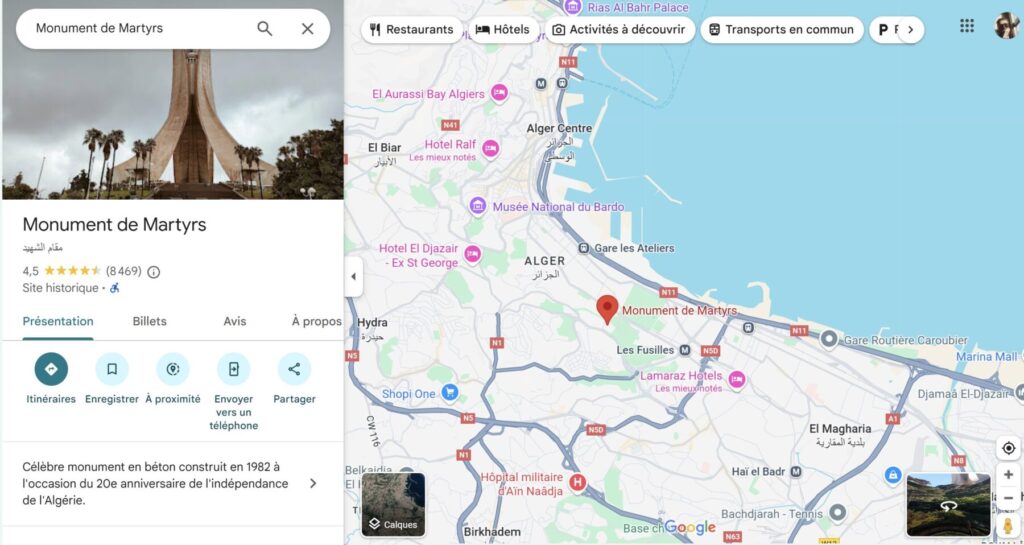Show more category chips arrow
1024x545 pixels.
(911, 29)
